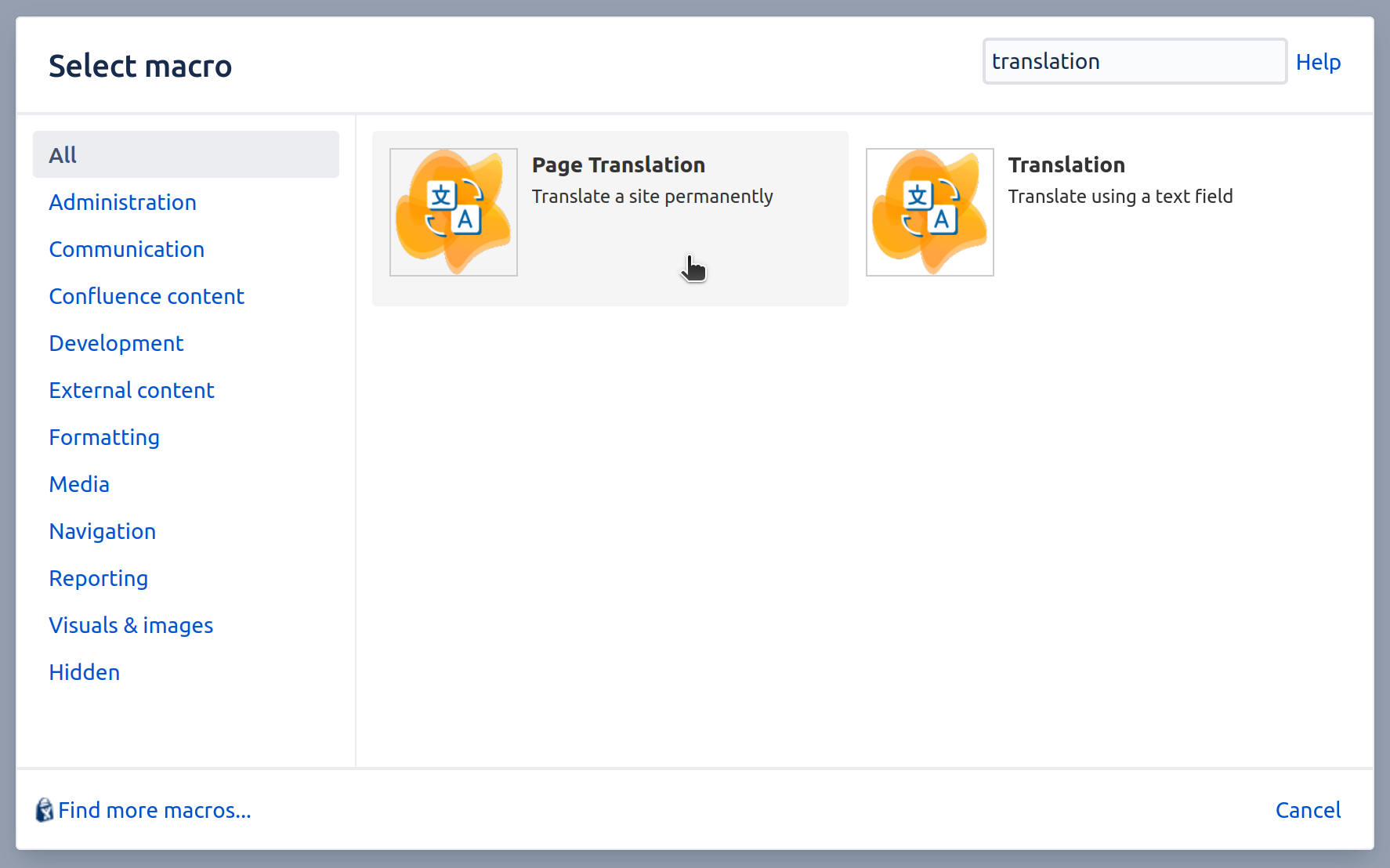Screen dimensions: 1390x868
Task: Cancel the macro selection dialog
Action: point(1308,810)
